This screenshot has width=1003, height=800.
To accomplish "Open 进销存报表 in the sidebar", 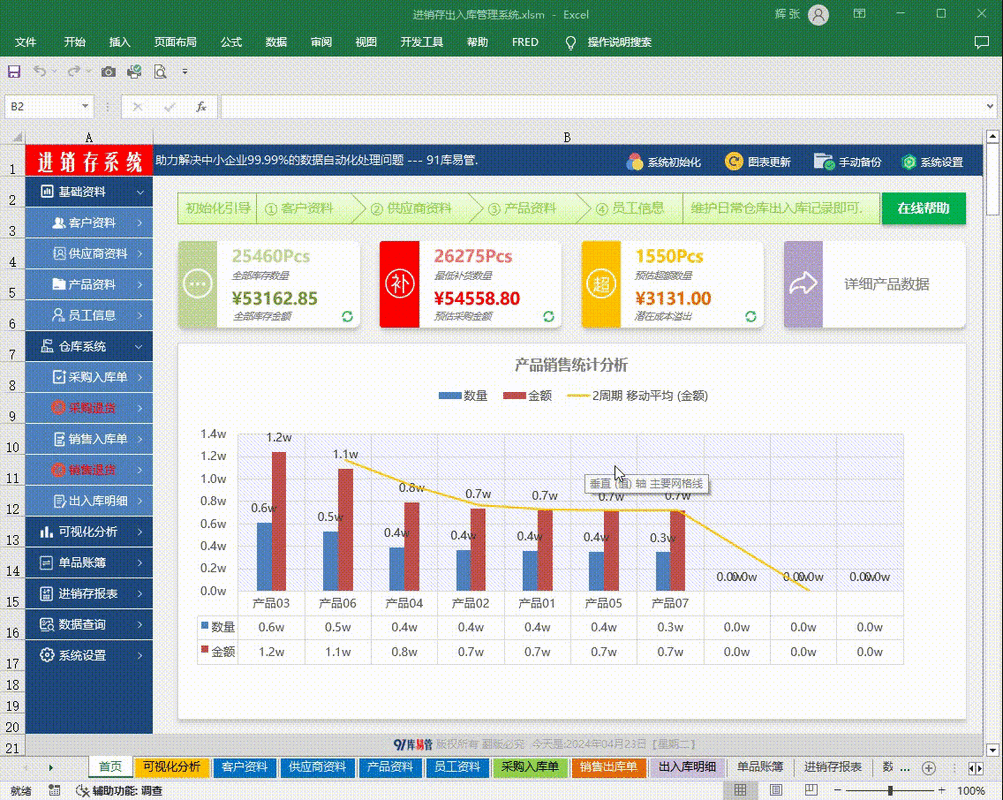I will 89,593.
